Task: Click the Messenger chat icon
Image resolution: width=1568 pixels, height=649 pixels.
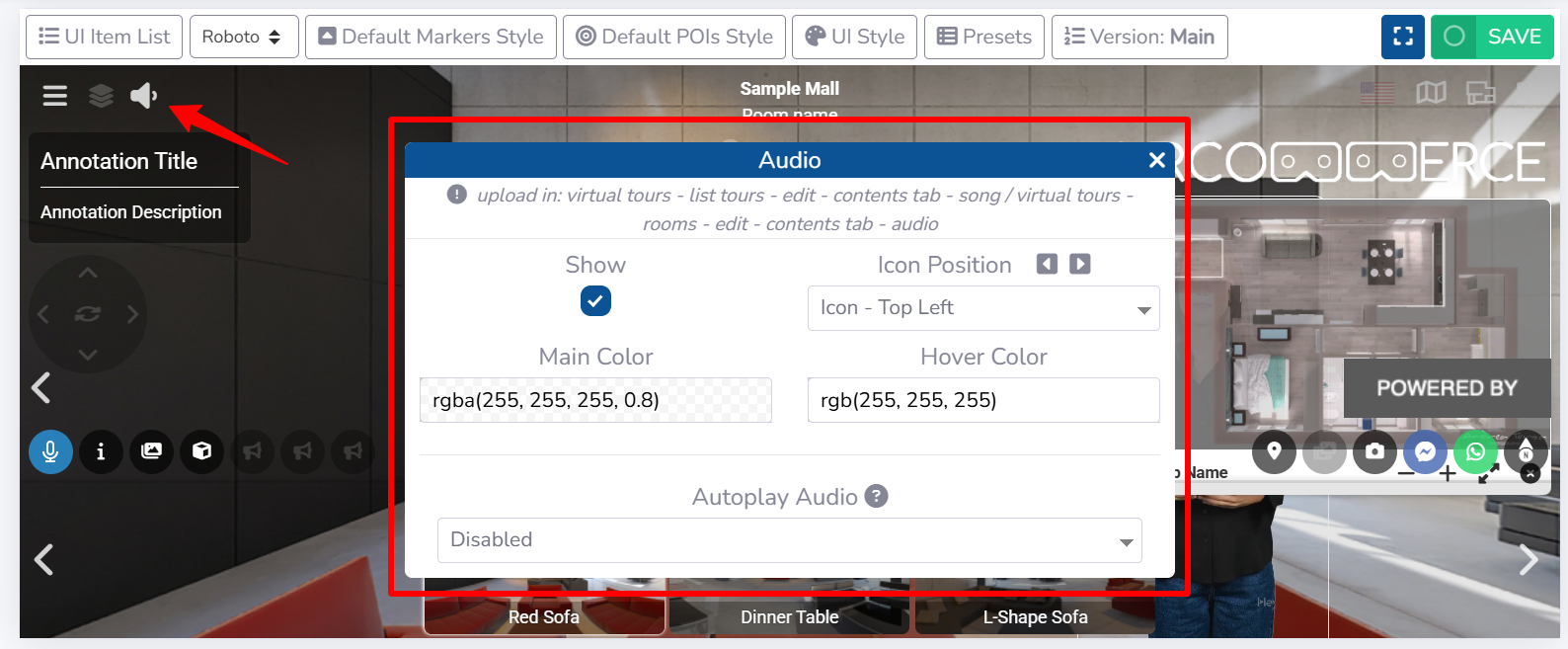Action: pyautogui.click(x=1425, y=452)
